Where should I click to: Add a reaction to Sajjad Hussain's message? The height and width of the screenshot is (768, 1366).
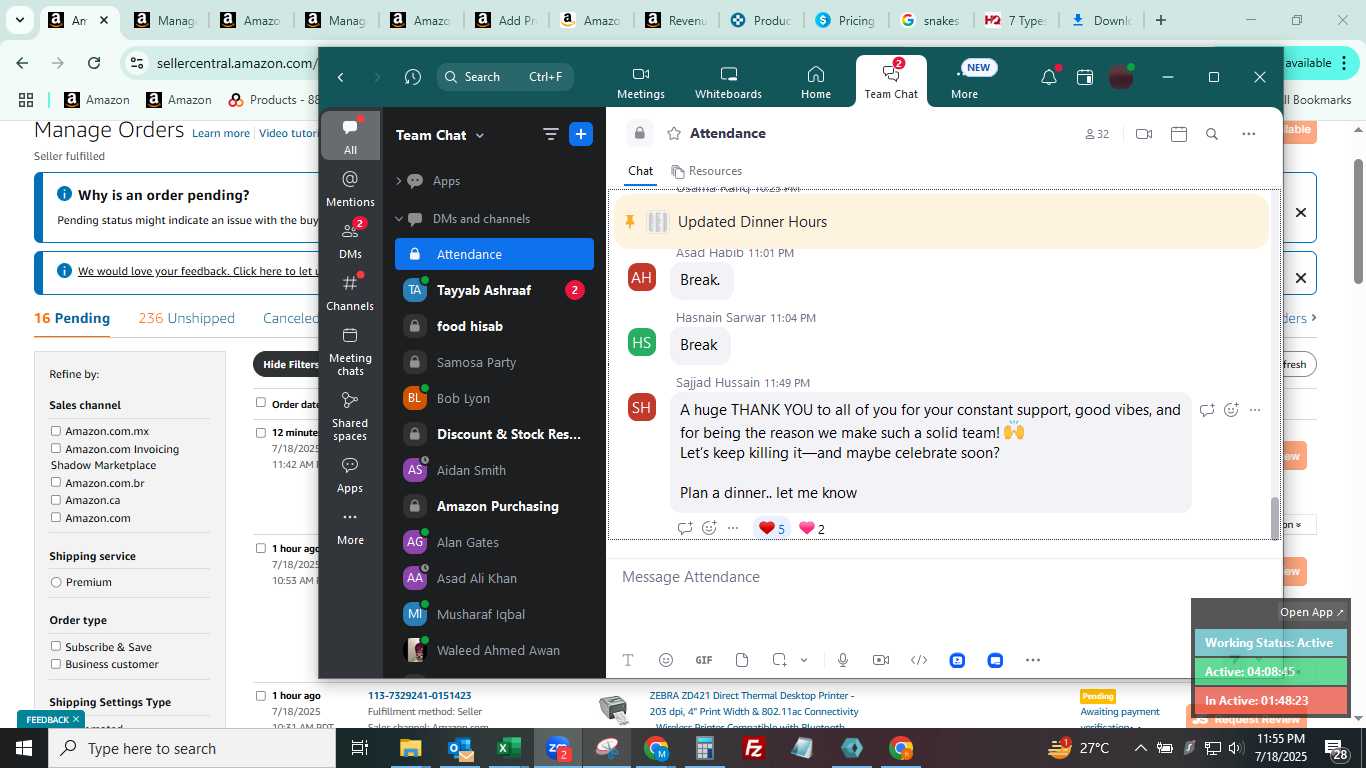click(x=1231, y=410)
